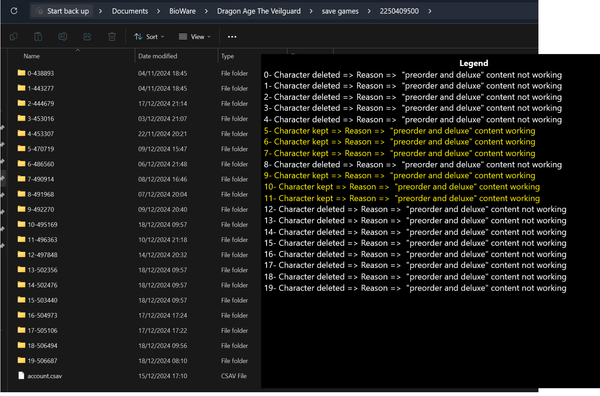600x396 pixels.
Task: Expand chevron after Documents breadcrumb
Action: (158, 11)
